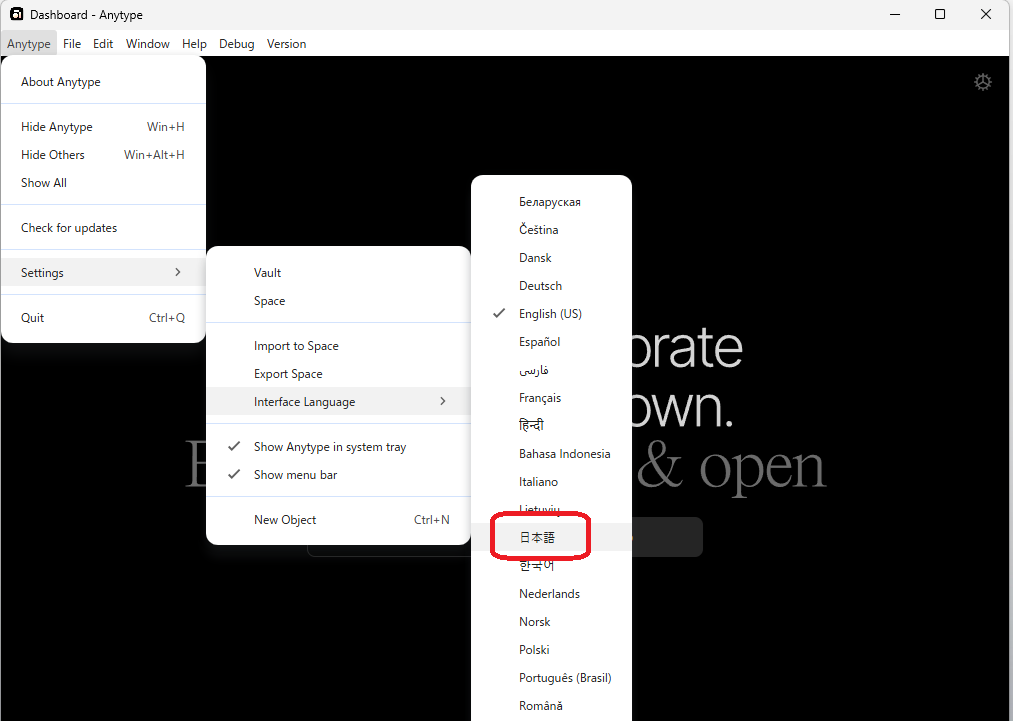Select English (US) language

pyautogui.click(x=551, y=314)
